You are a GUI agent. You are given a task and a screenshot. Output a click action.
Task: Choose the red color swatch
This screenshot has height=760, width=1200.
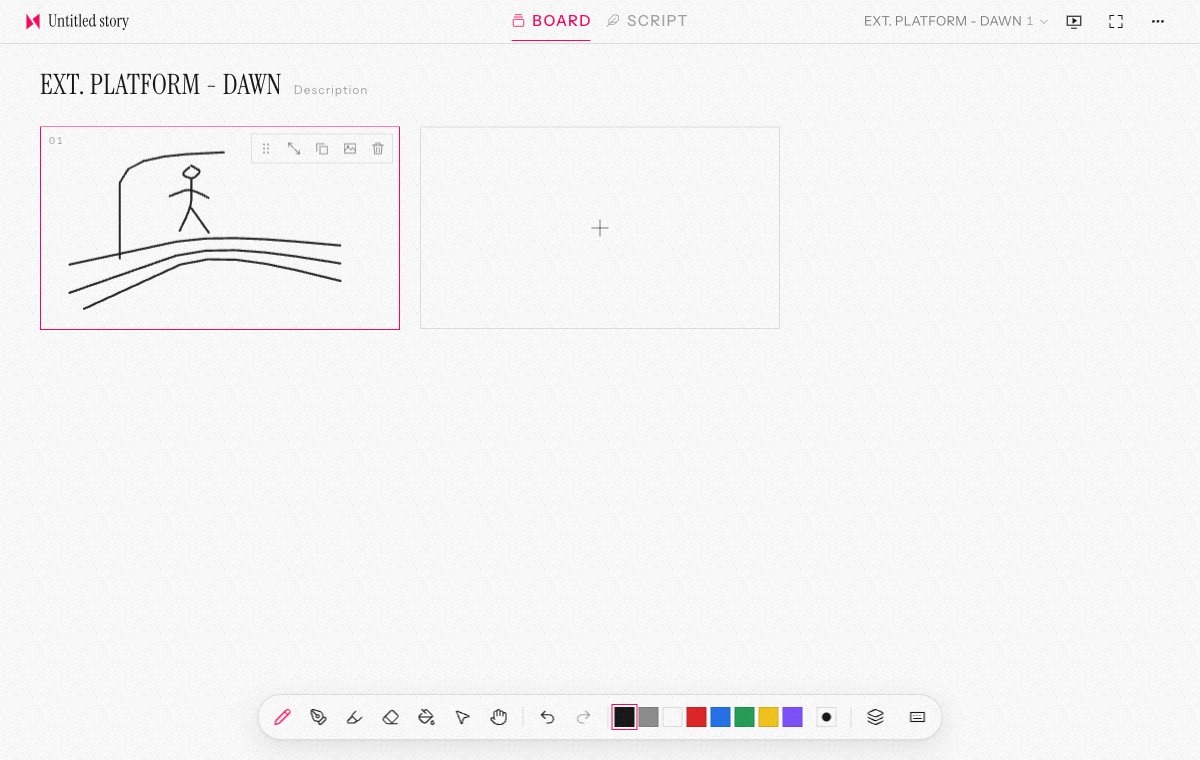tap(696, 717)
